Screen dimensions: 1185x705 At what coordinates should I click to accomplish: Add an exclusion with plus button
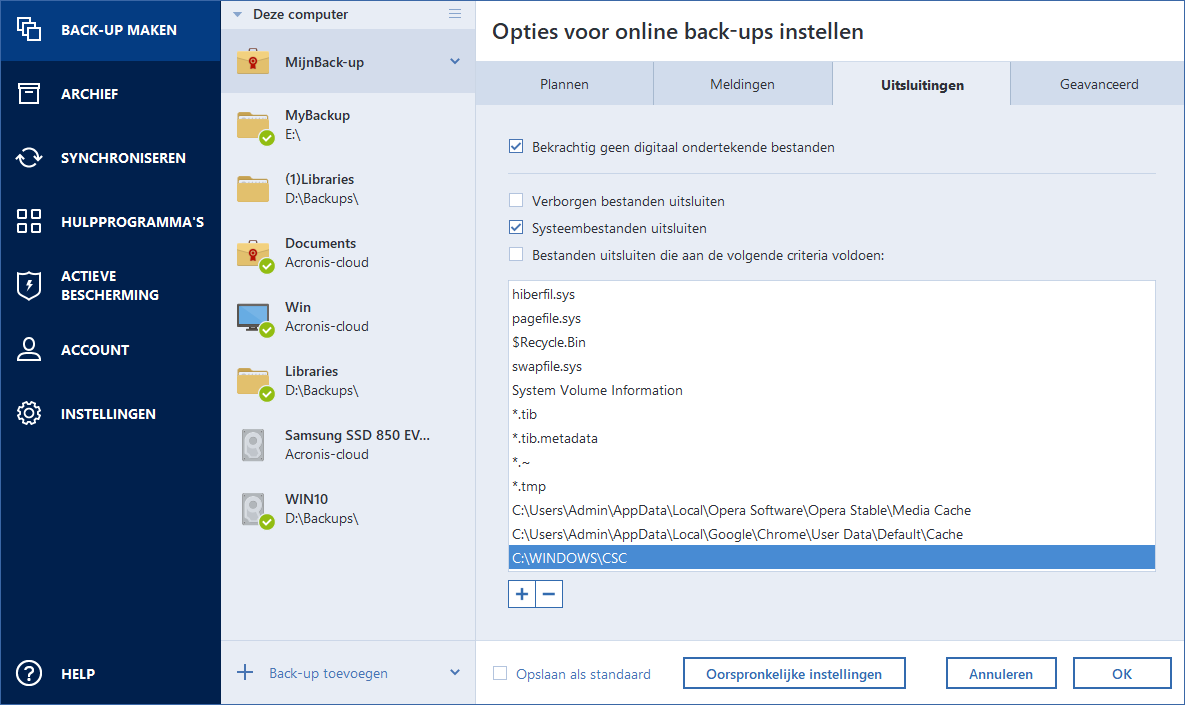click(521, 595)
